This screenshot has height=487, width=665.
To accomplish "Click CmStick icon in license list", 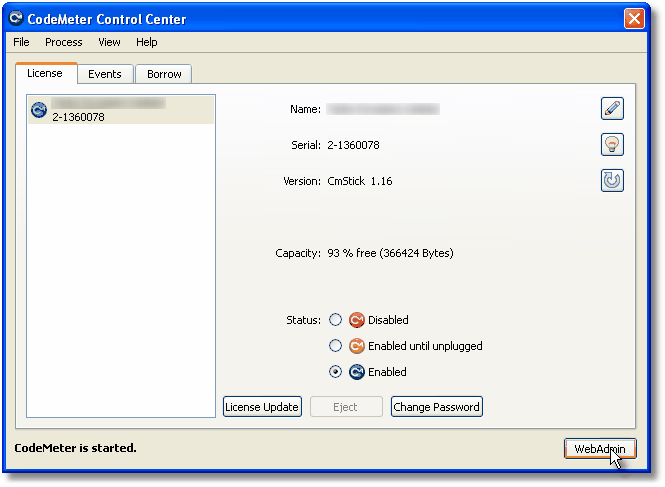I will tap(39, 110).
